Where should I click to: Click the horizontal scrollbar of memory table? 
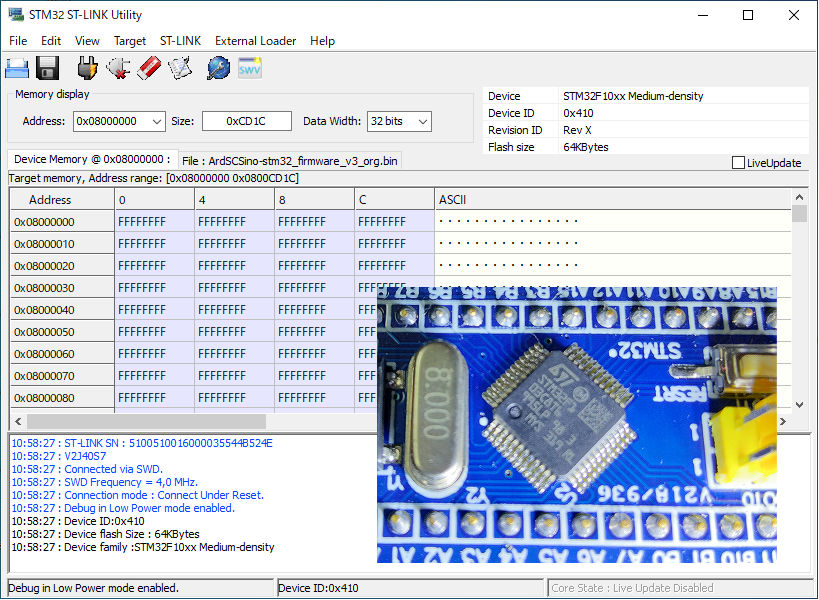click(x=145, y=422)
